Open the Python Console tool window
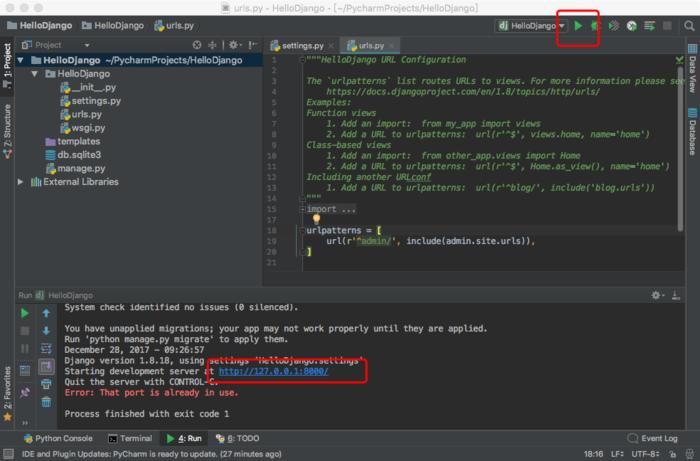The height and width of the screenshot is (461, 700). pos(58,439)
